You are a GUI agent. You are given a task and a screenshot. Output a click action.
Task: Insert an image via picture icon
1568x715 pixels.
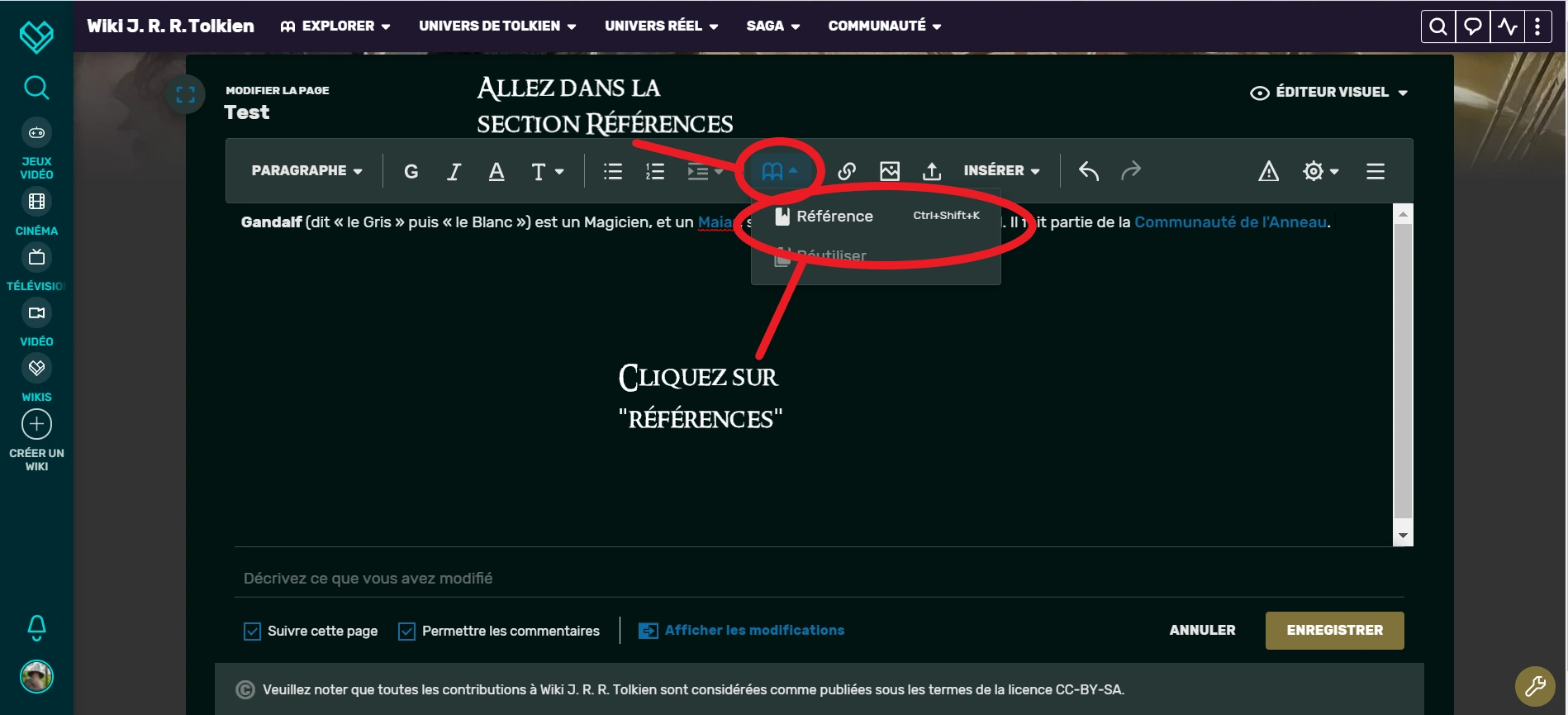point(890,171)
